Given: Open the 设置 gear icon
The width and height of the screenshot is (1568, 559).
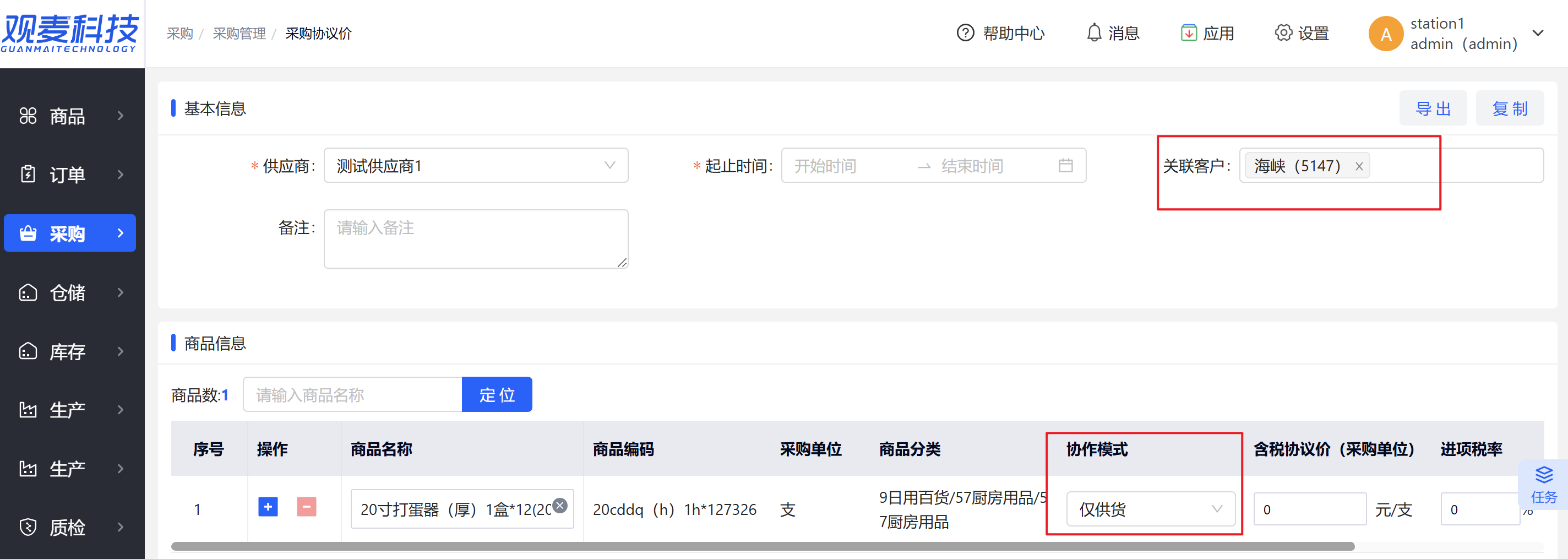Looking at the screenshot, I should (x=1283, y=33).
